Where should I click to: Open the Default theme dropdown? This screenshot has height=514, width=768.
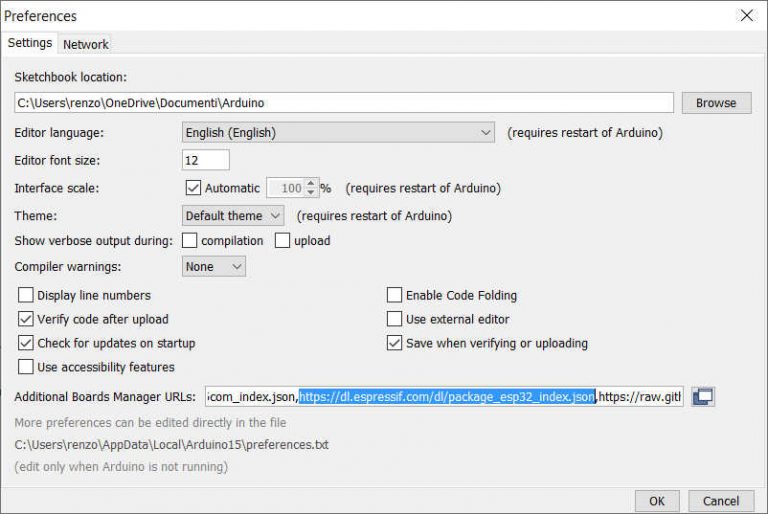[x=233, y=216]
